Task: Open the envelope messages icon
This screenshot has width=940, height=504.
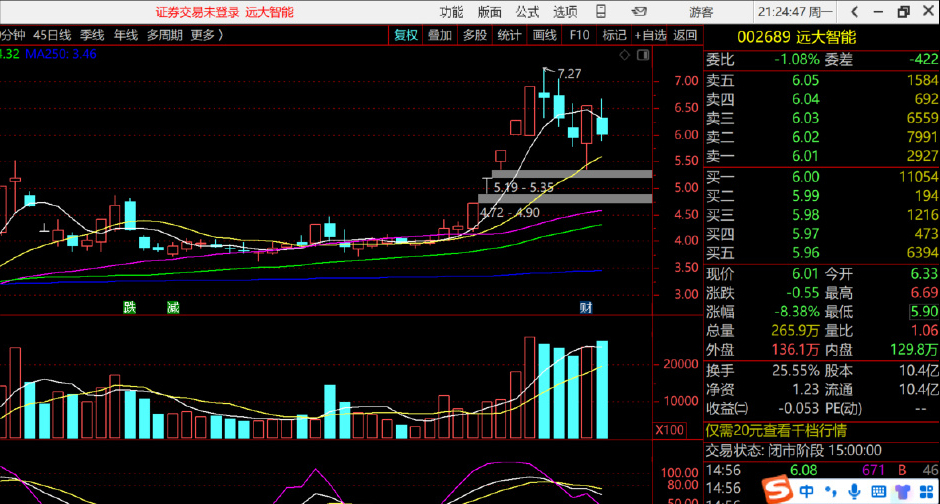Action: (x=639, y=11)
